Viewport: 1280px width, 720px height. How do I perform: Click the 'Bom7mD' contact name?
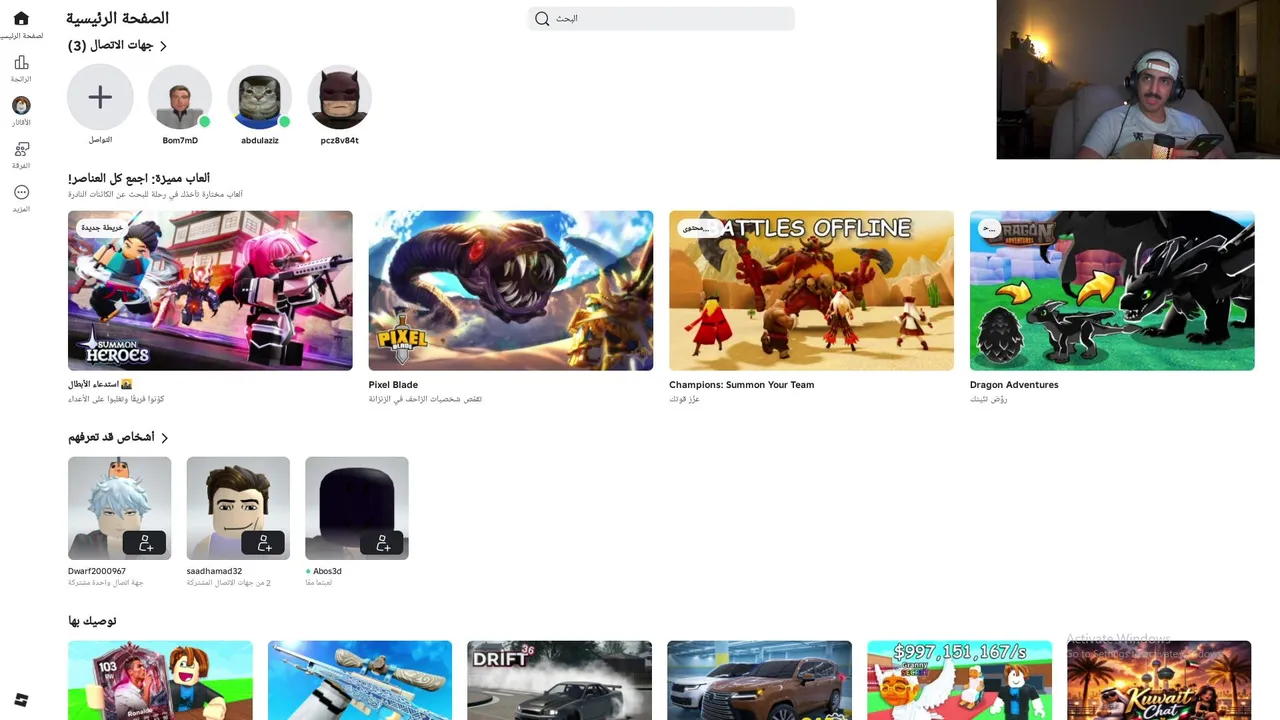pos(180,141)
